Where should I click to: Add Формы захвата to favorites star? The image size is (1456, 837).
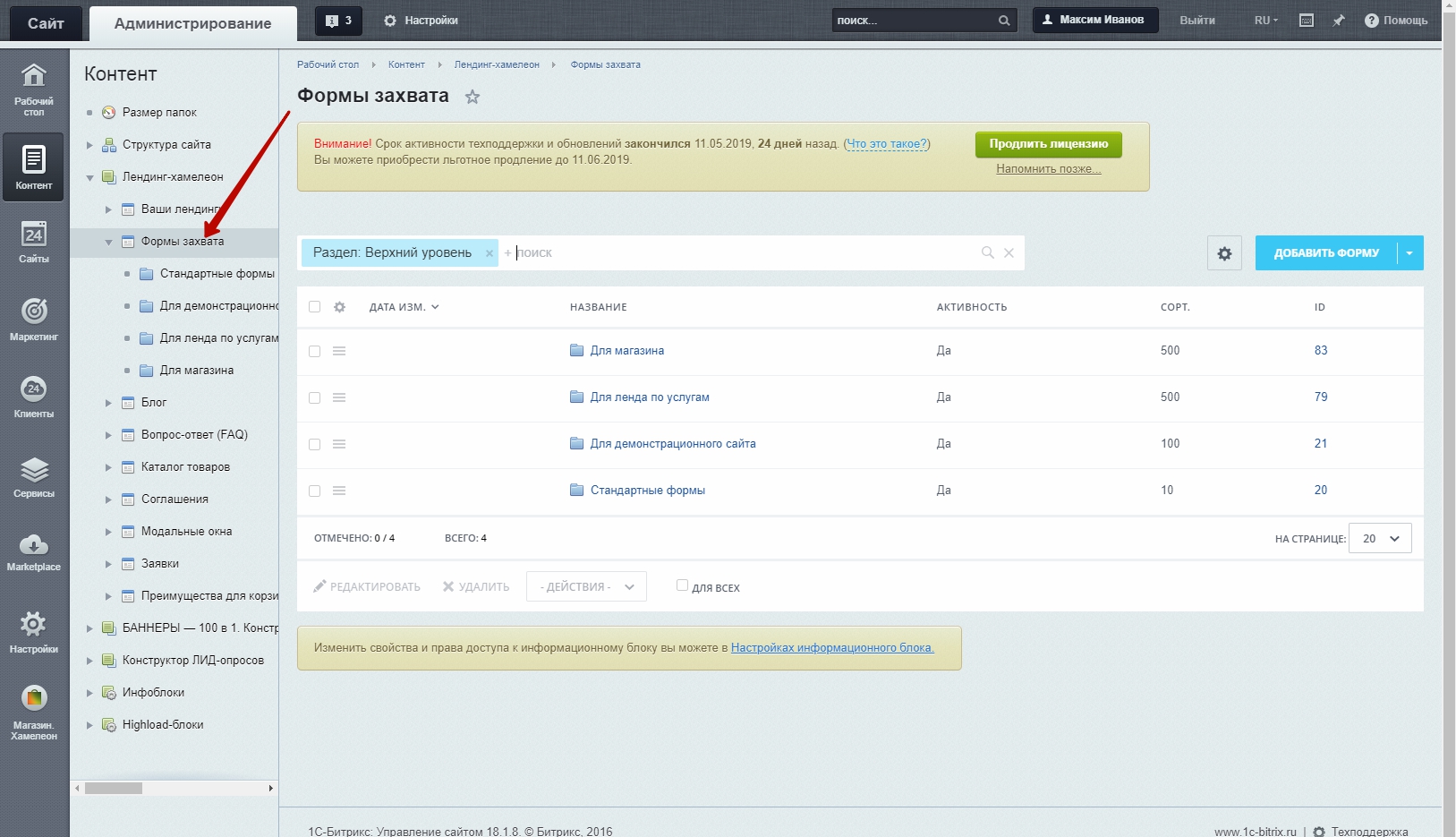(473, 97)
